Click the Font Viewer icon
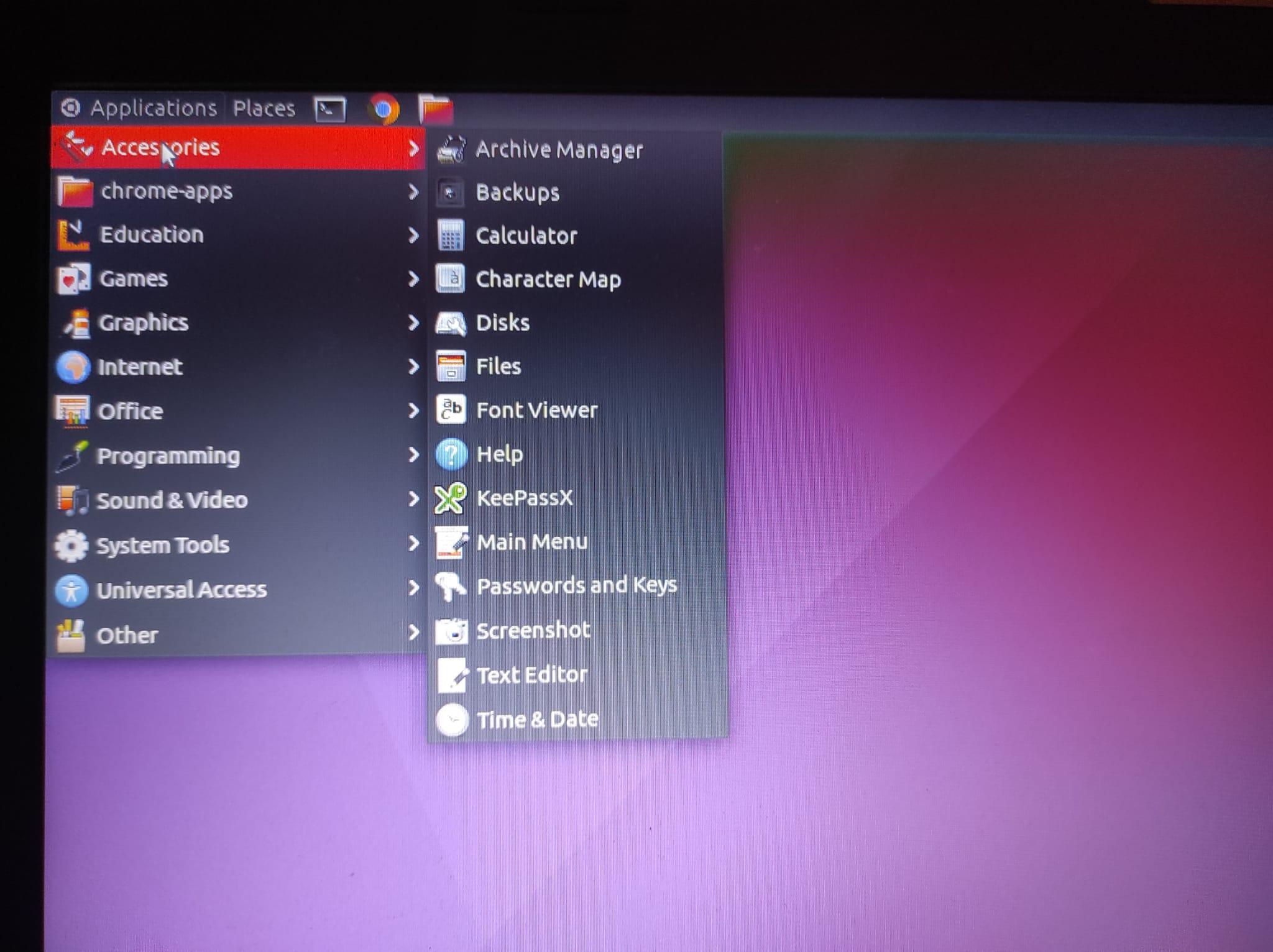The width and height of the screenshot is (1273, 952). pyautogui.click(x=451, y=410)
